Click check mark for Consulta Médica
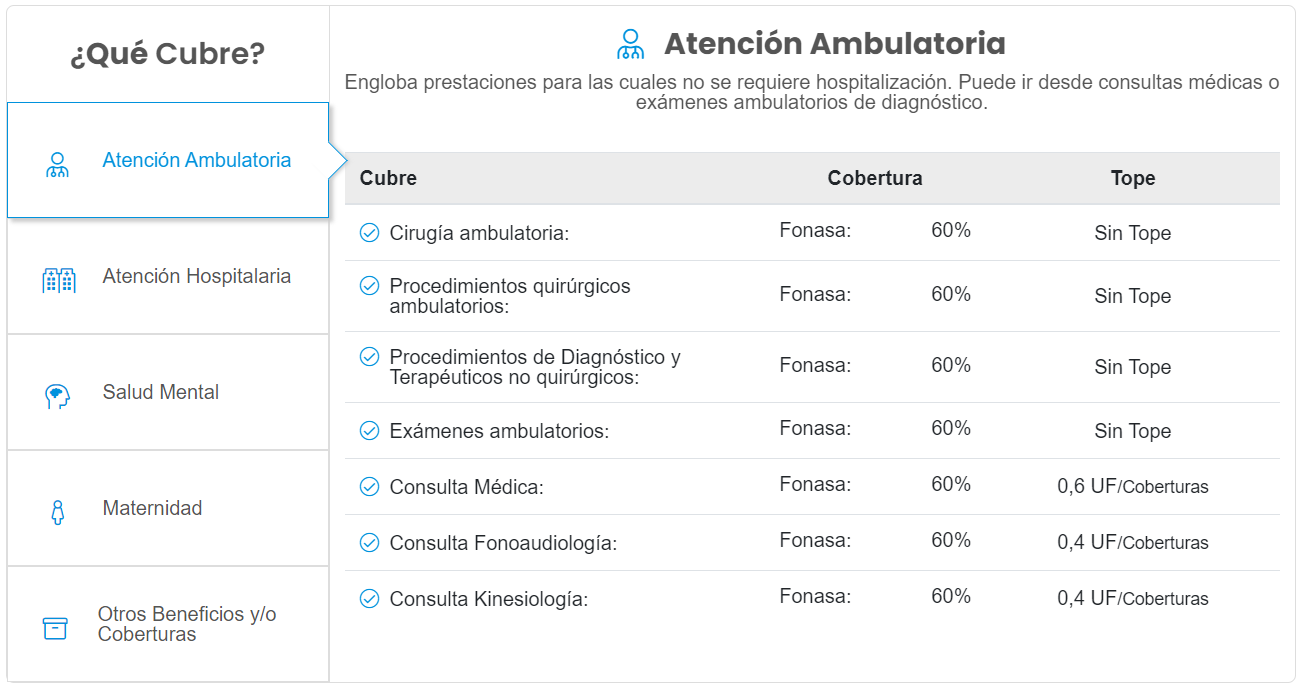 (369, 487)
